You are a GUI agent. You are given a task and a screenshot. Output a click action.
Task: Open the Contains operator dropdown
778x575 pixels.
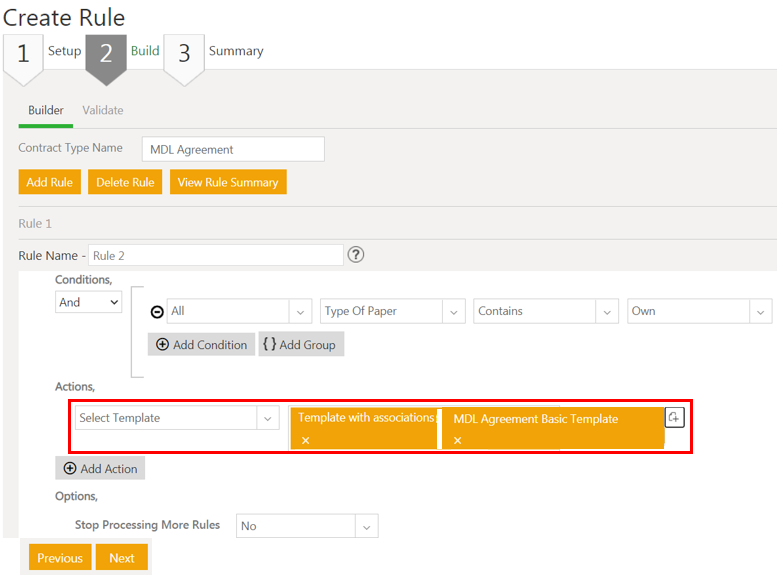(x=546, y=311)
